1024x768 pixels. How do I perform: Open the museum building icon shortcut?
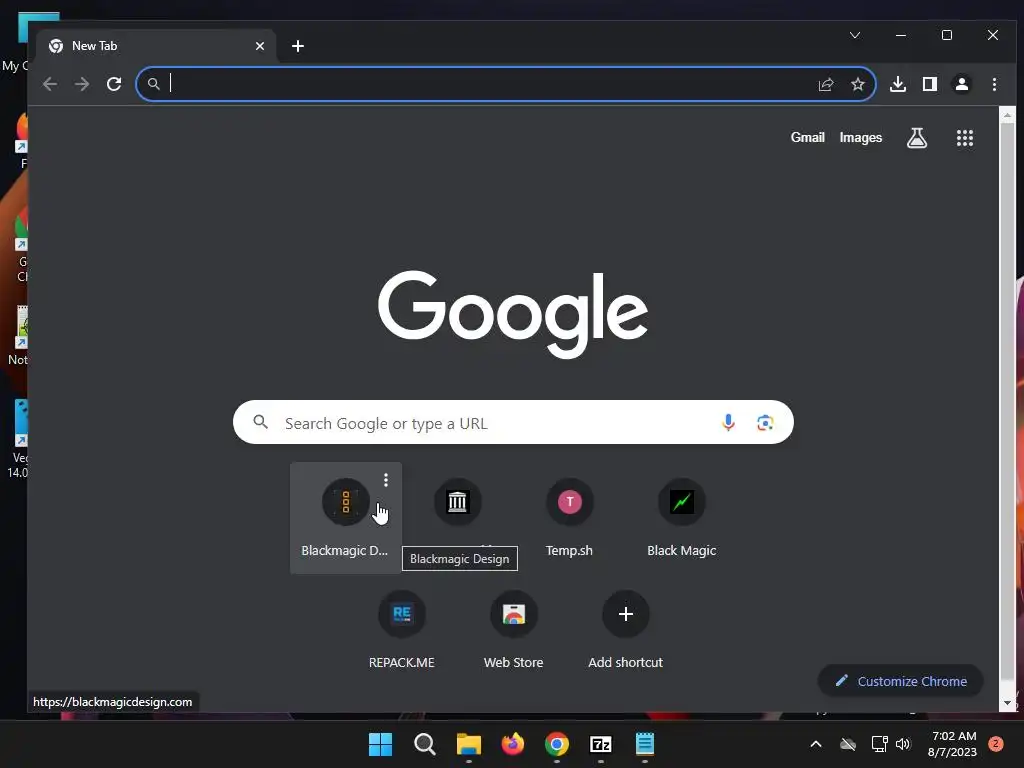(457, 502)
